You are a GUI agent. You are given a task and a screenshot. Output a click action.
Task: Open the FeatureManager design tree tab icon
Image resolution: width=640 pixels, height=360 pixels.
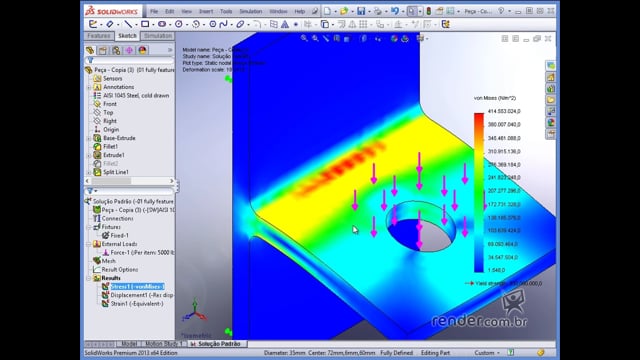click(90, 50)
